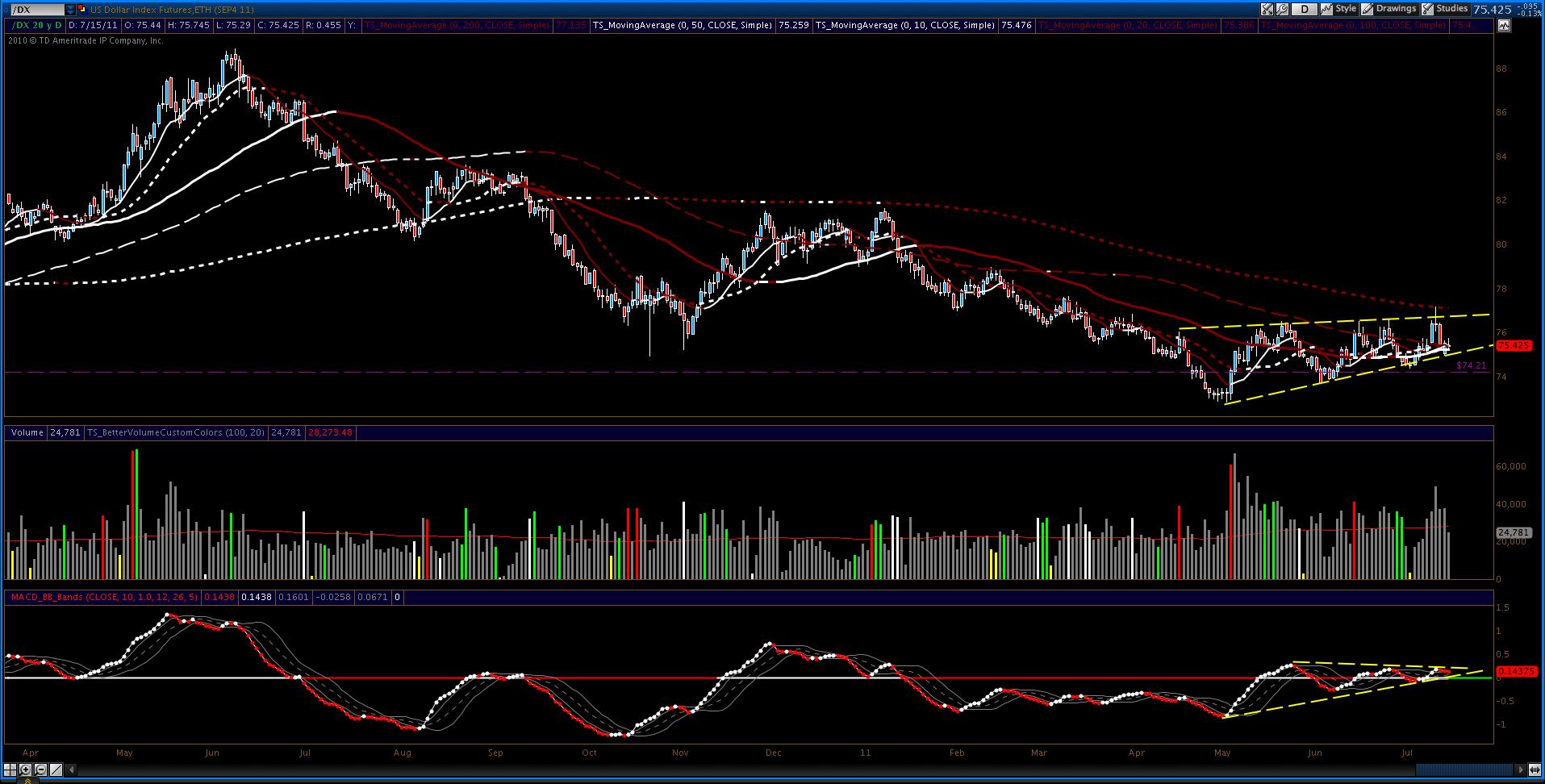
Task: Click the D: 7/15/11 date readout
Action: (93, 26)
